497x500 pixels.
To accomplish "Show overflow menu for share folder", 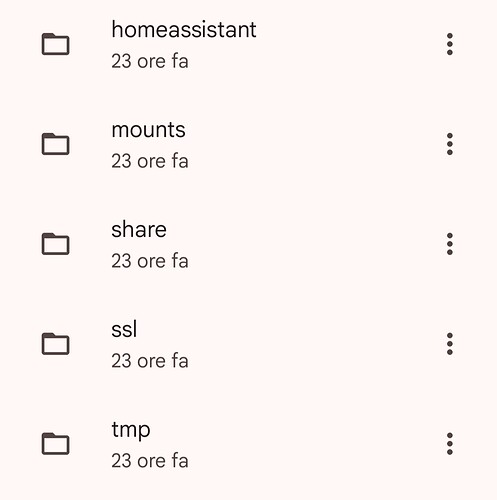I will click(450, 244).
